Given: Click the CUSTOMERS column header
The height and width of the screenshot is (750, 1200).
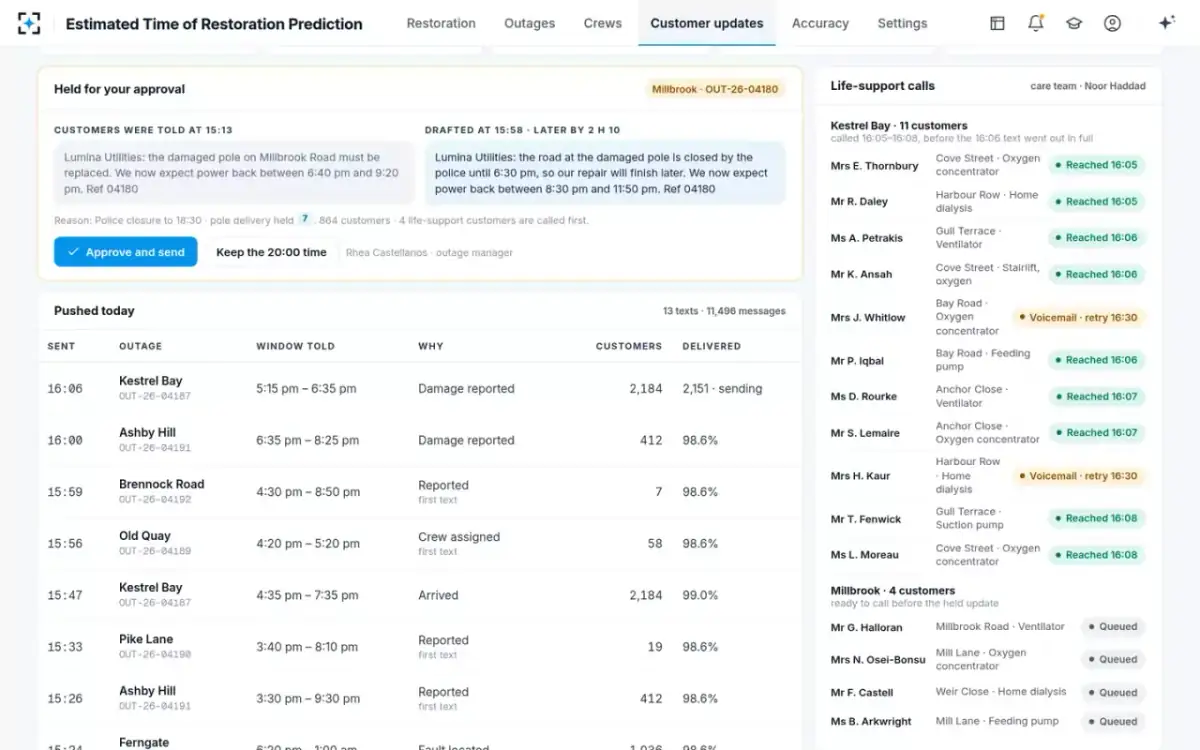Looking at the screenshot, I should tap(629, 346).
